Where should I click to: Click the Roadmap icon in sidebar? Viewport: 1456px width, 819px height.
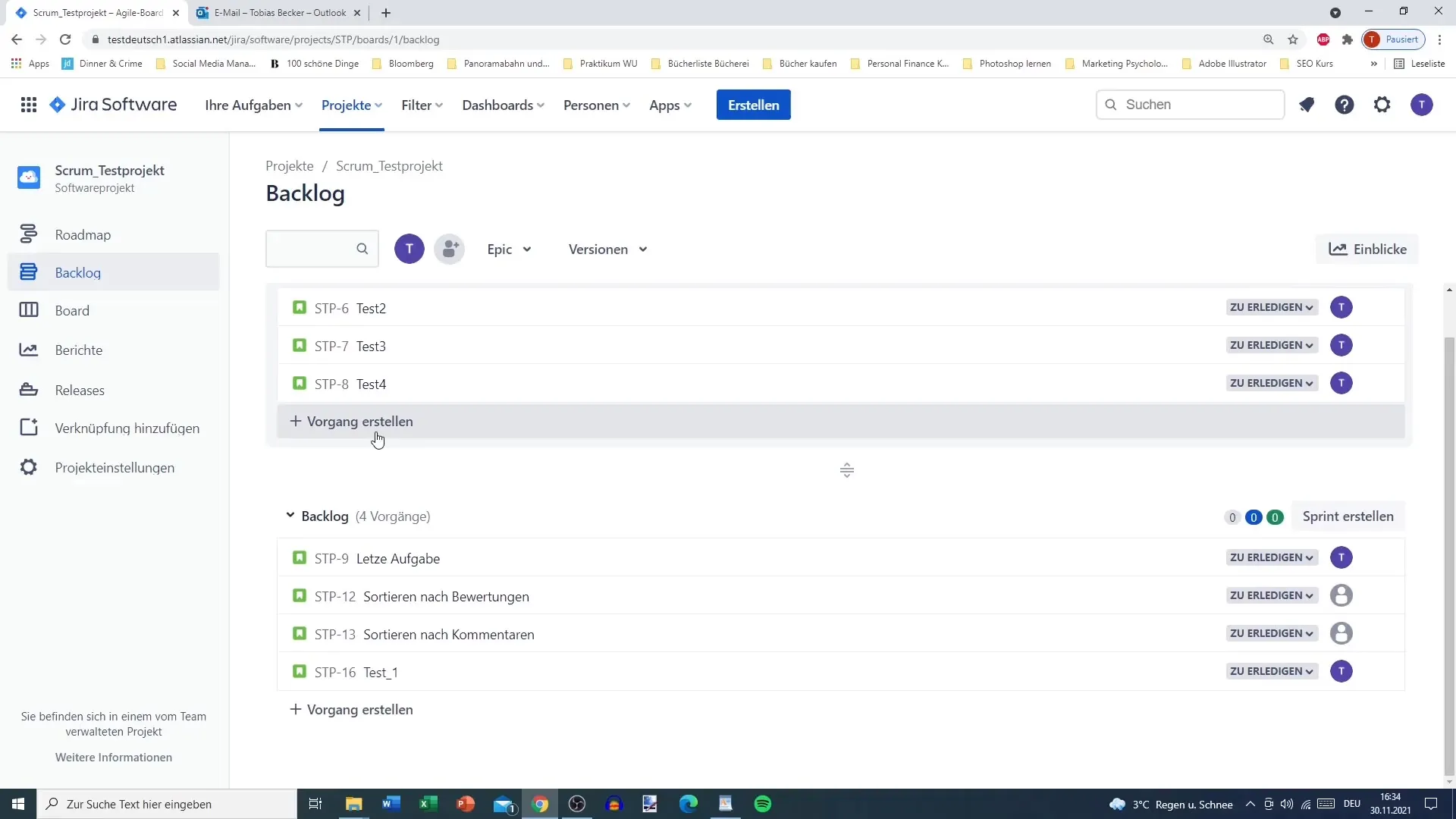click(28, 234)
